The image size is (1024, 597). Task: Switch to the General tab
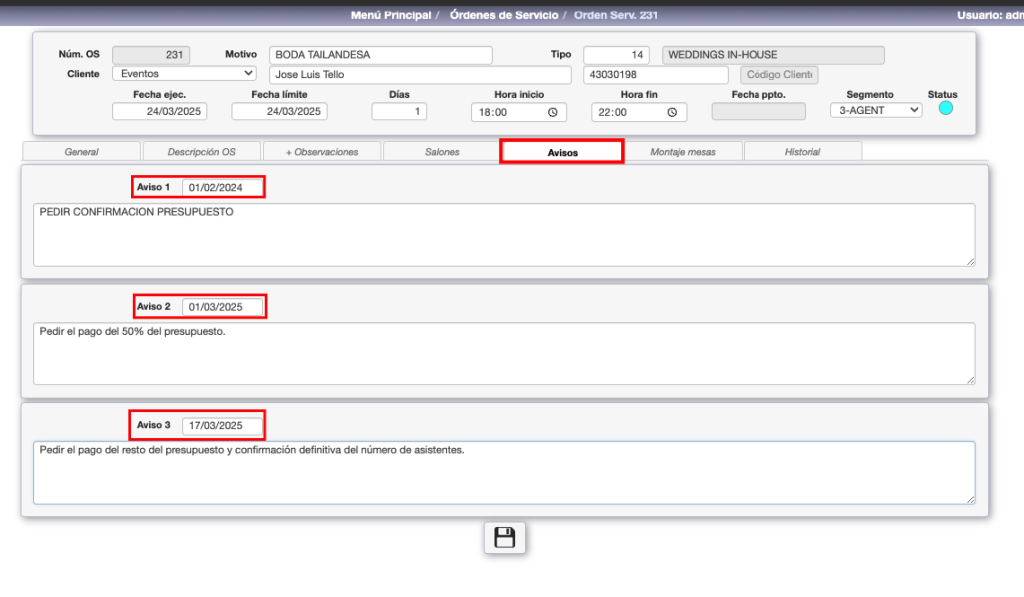(81, 152)
